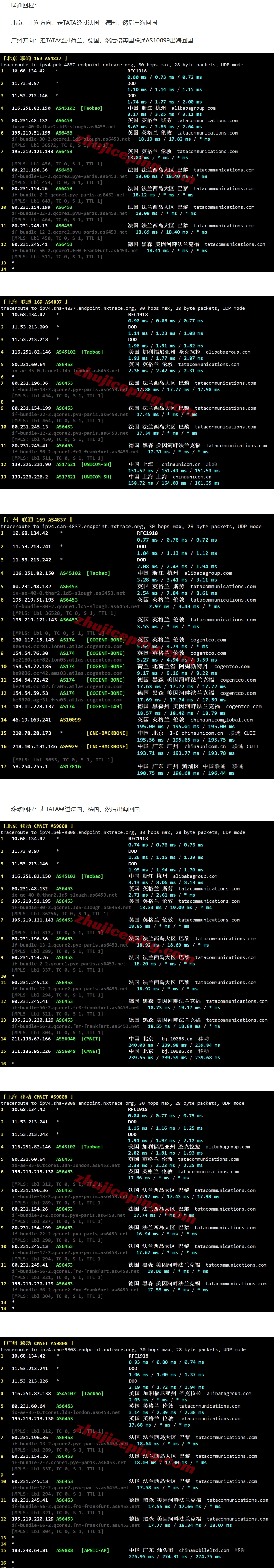This screenshot has height=1568, width=274.
Task: Click the latency '195.00 ms / 195.01 ms / 195.00 ms'
Action: tap(186, 726)
